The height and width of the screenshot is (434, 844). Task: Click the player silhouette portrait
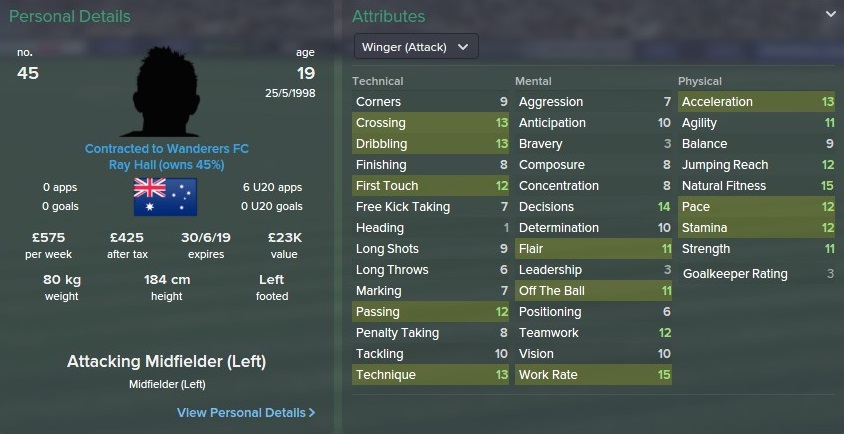(166, 91)
